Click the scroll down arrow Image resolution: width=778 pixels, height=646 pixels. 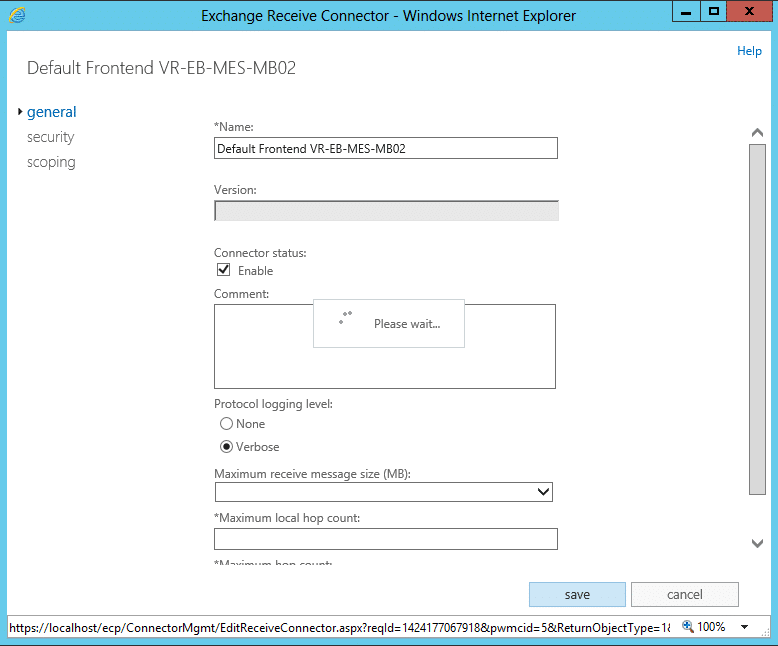757,543
